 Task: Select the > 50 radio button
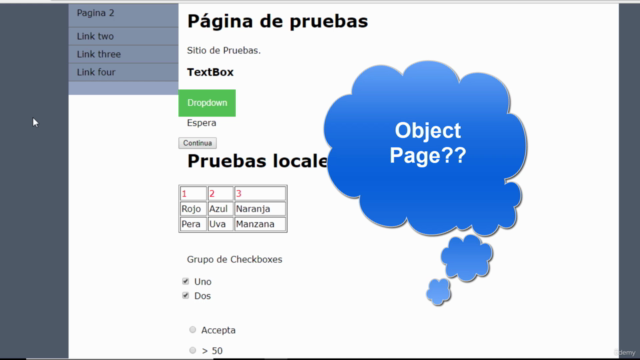point(193,350)
